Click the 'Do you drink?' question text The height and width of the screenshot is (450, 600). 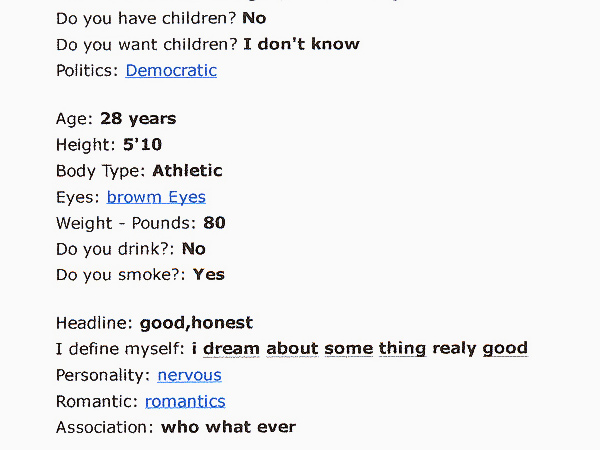click(x=115, y=249)
